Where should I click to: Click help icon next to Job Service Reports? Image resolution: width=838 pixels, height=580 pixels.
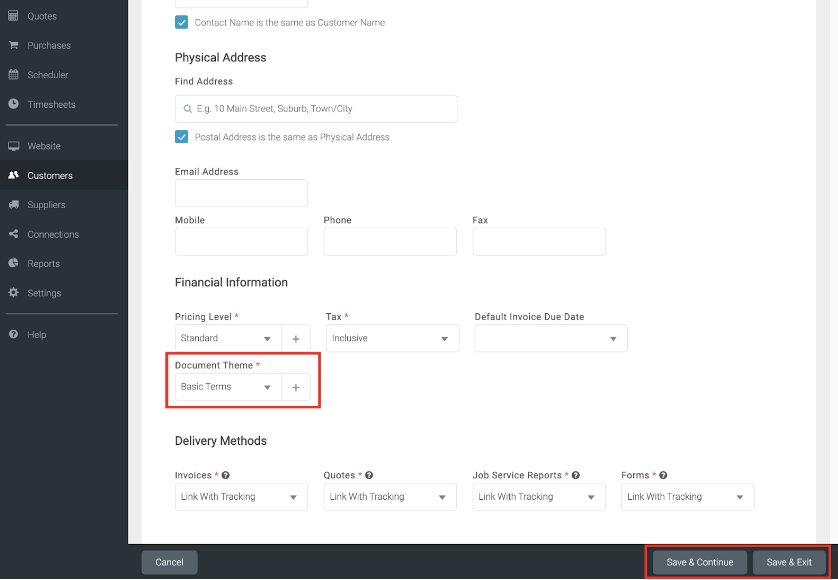point(576,475)
